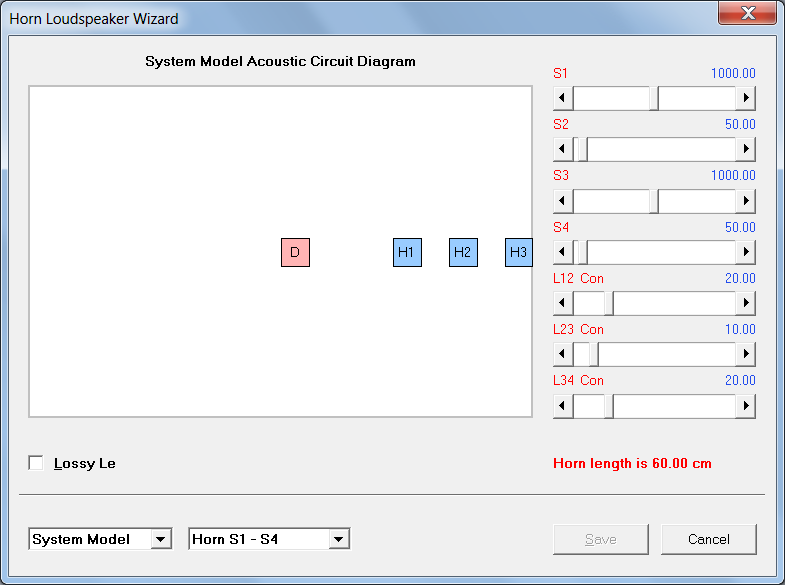
Task: Click the L12 Con label
Action: coord(578,279)
